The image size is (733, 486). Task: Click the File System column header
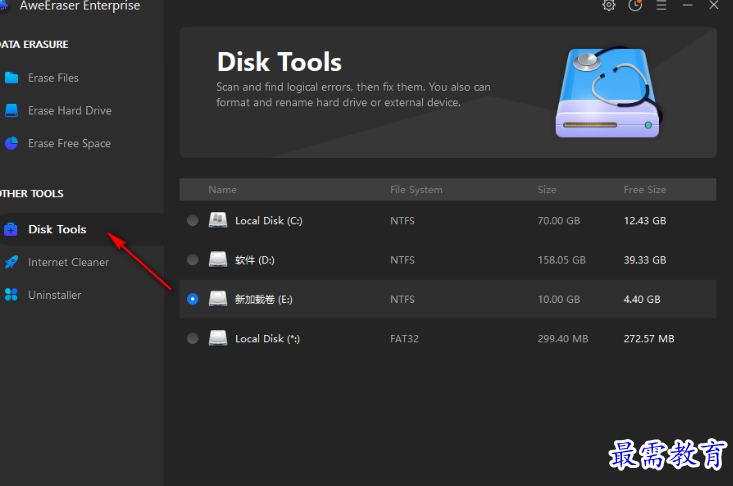coord(416,190)
